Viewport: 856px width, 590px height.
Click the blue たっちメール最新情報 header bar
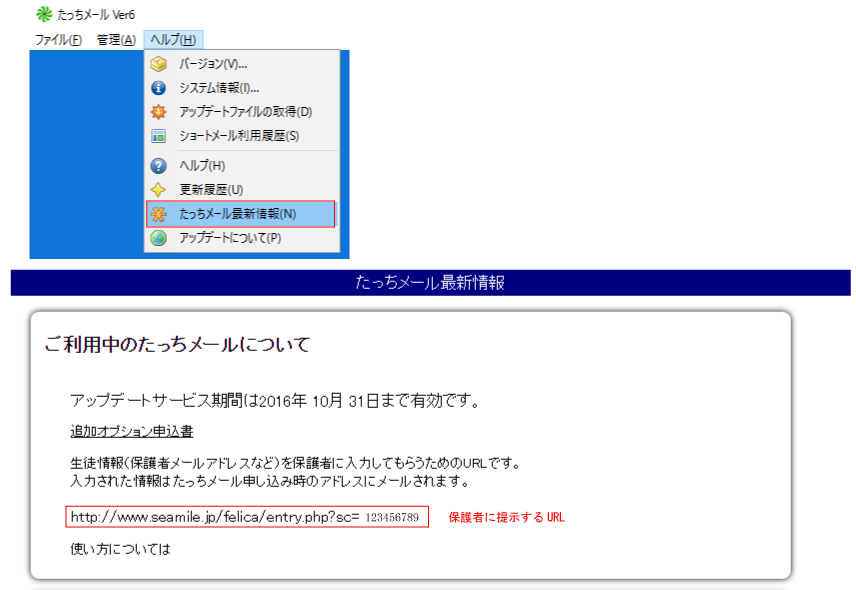click(430, 283)
